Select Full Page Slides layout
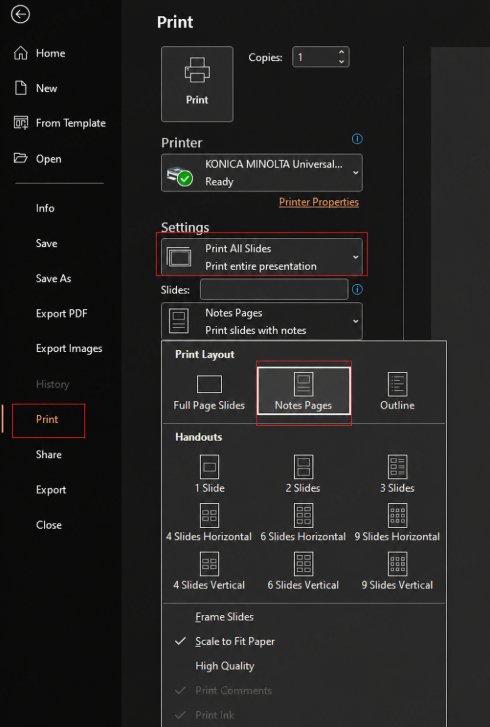The width and height of the screenshot is (490, 727). [209, 393]
